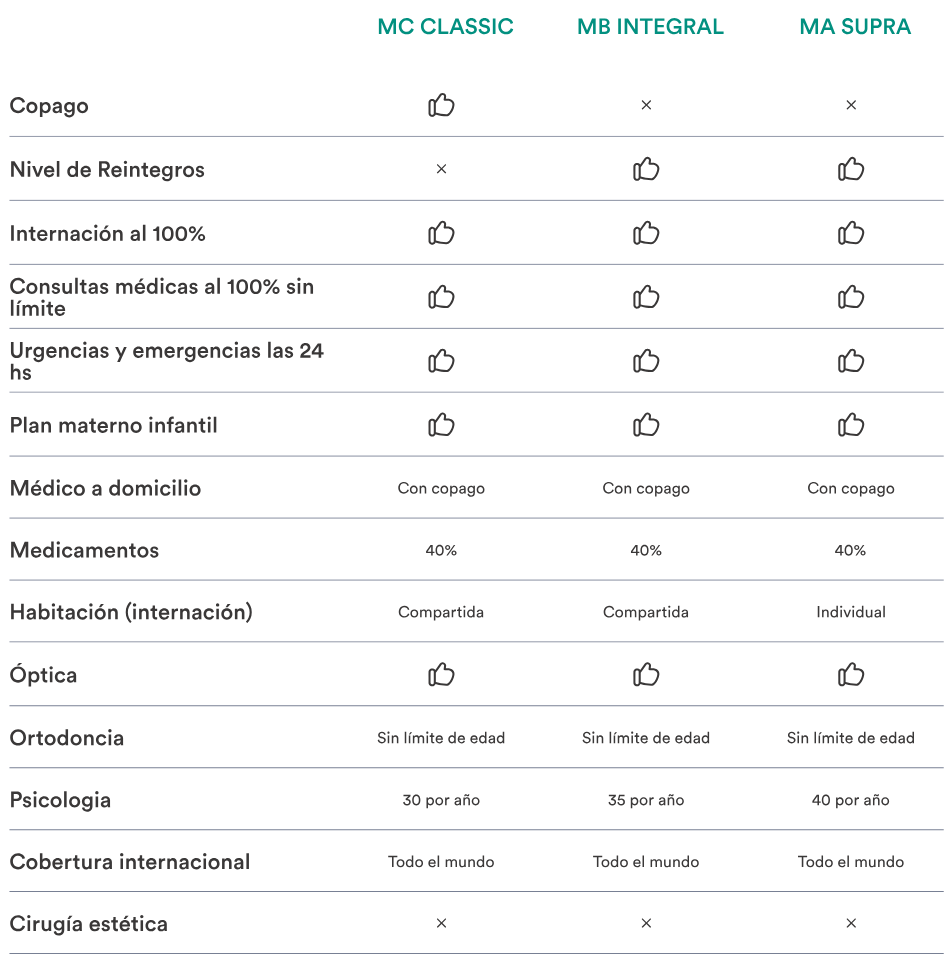Click Urgencias y emergencias thumbs-up under MA Supra
This screenshot has height=975, width=944.
pyautogui.click(x=851, y=361)
